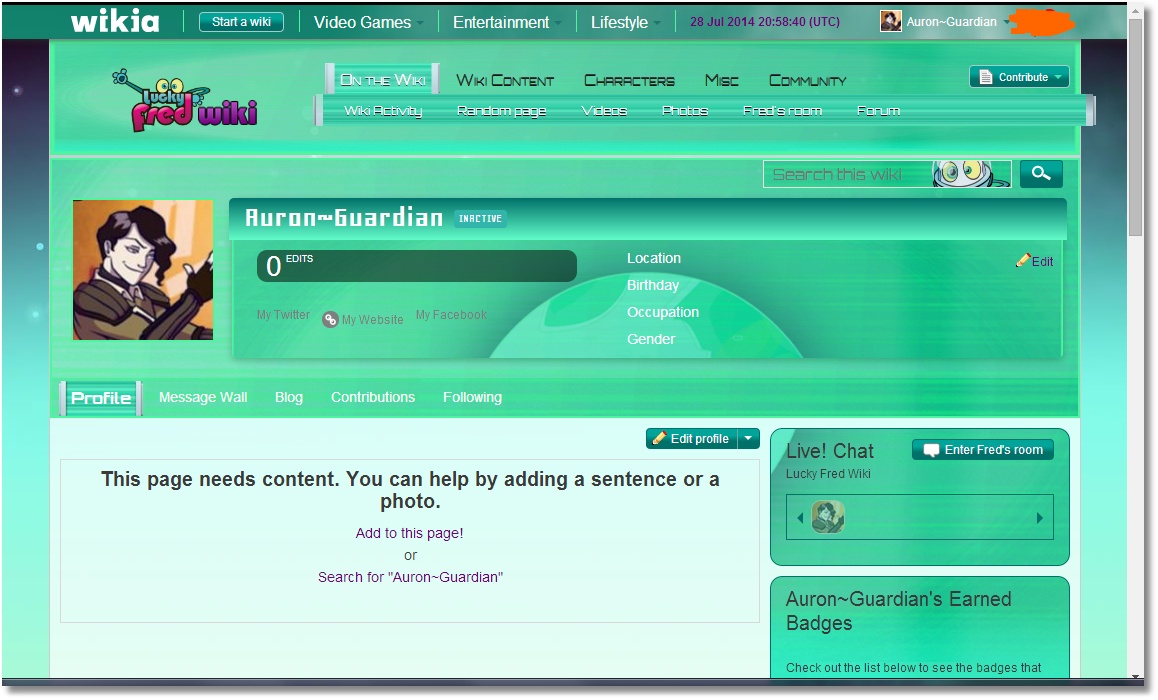Screen dimensions: 1158x700
Task: Click the small user avatar in top bar
Action: coord(891,21)
